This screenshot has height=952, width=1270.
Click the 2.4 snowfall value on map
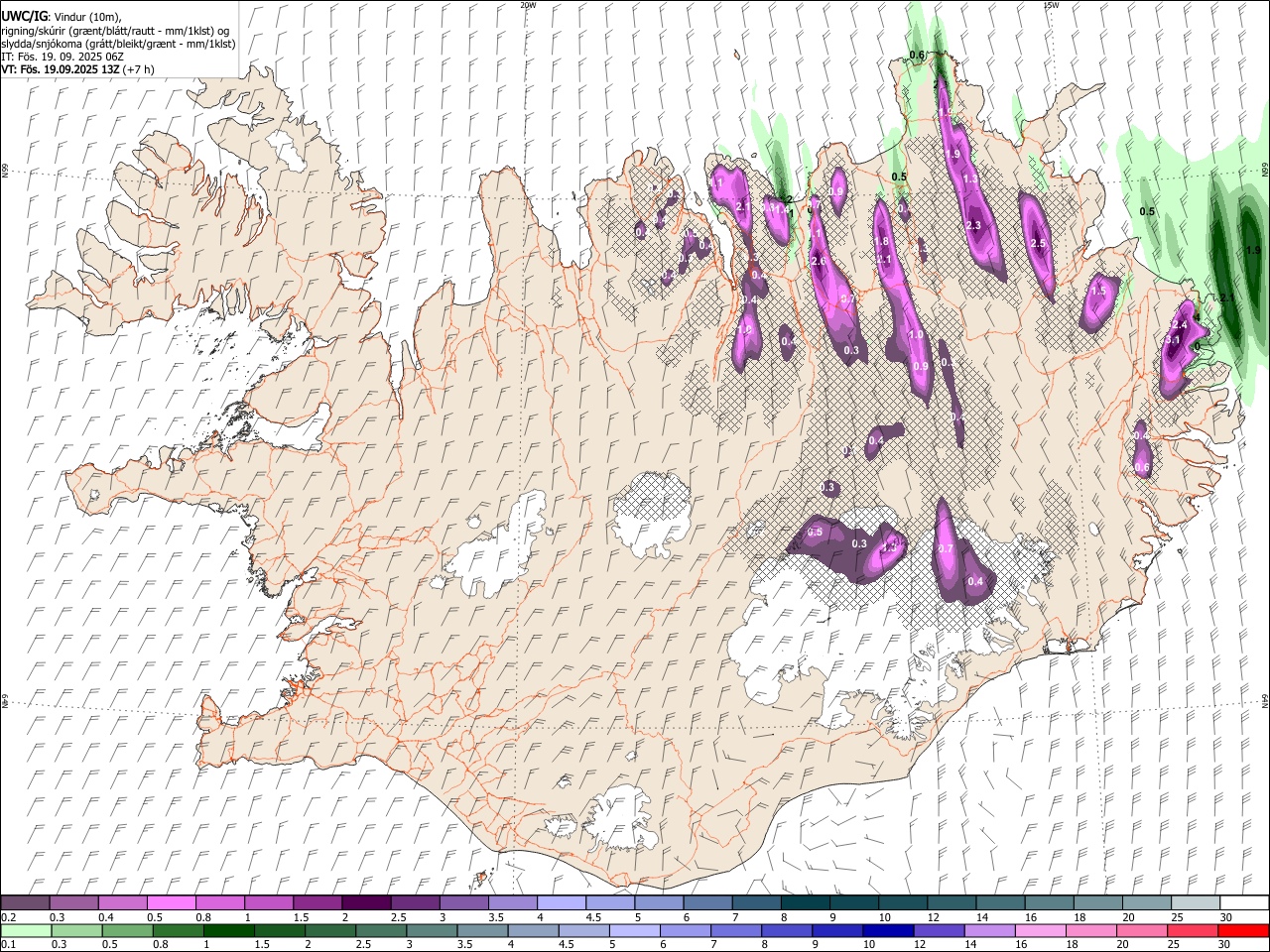(x=1180, y=325)
